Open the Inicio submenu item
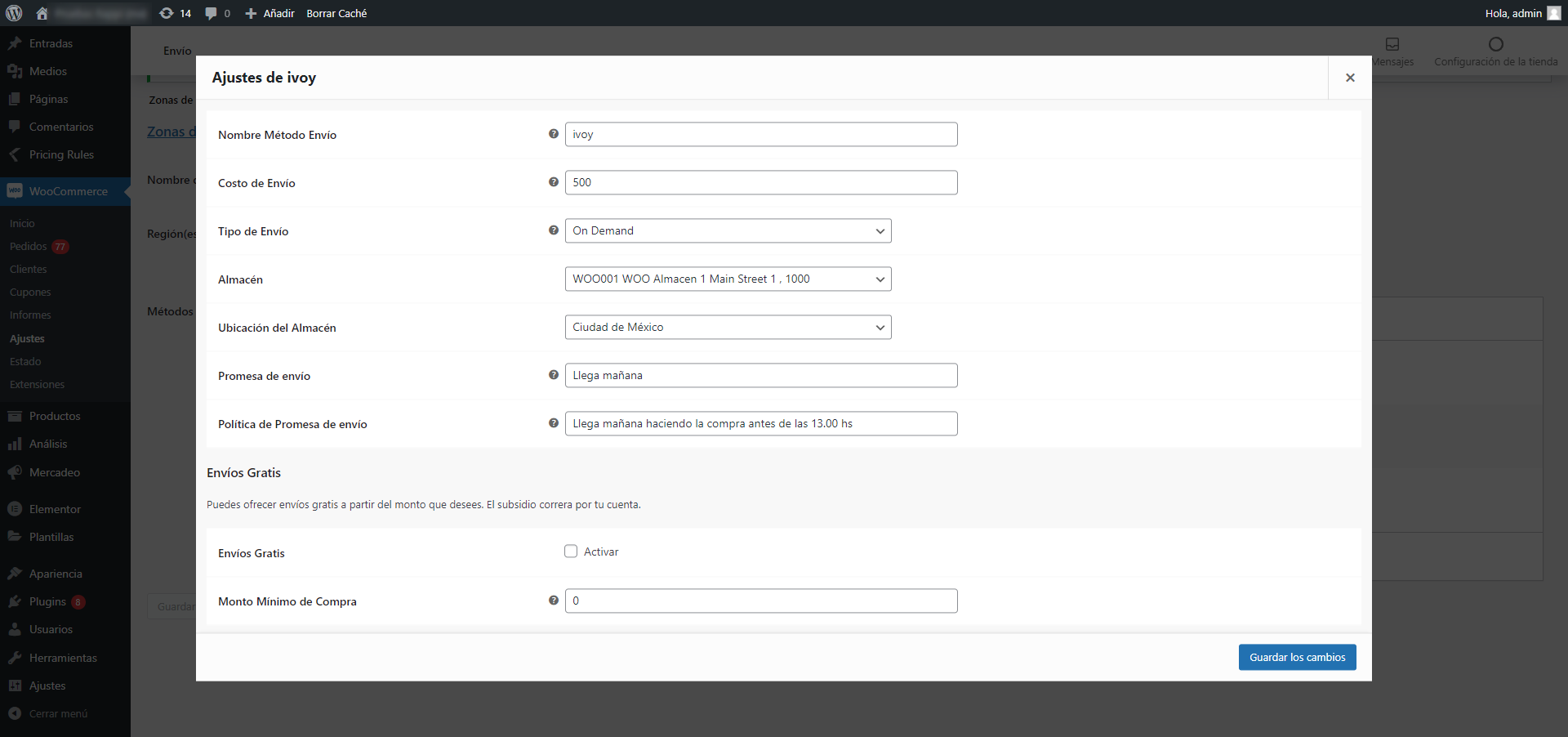1568x737 pixels. 22,223
